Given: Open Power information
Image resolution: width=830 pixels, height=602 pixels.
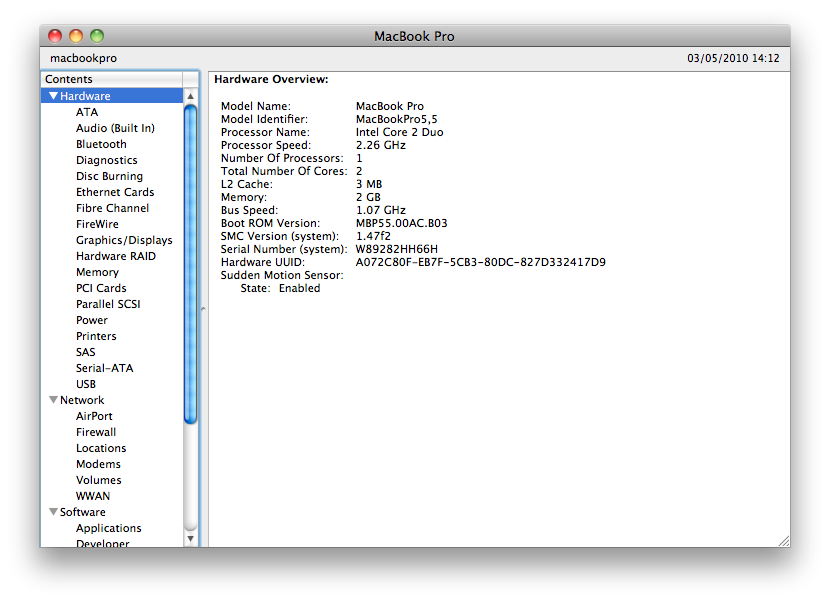Looking at the screenshot, I should click(x=92, y=320).
